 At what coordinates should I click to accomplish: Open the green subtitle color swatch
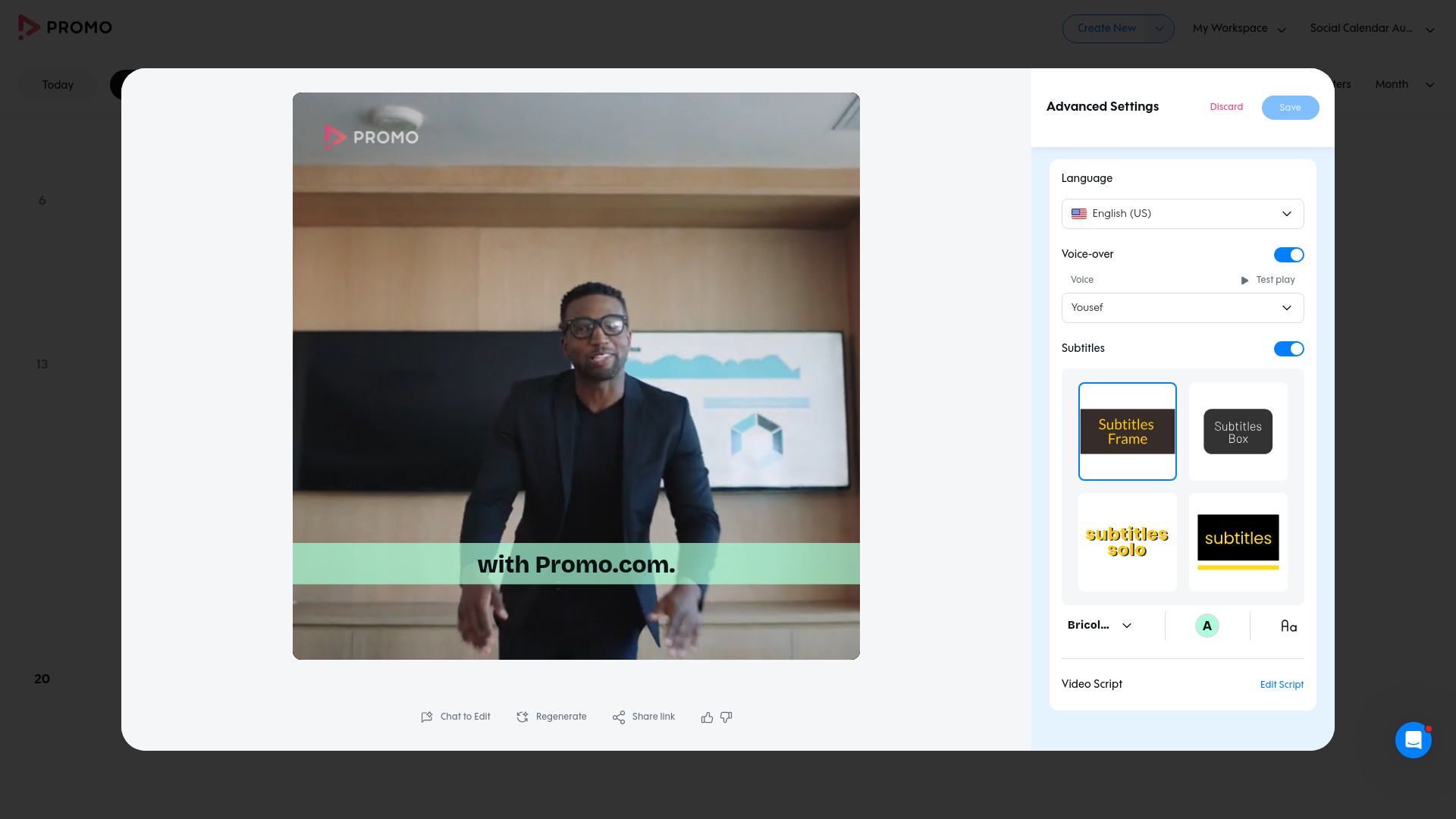pos(1207,626)
